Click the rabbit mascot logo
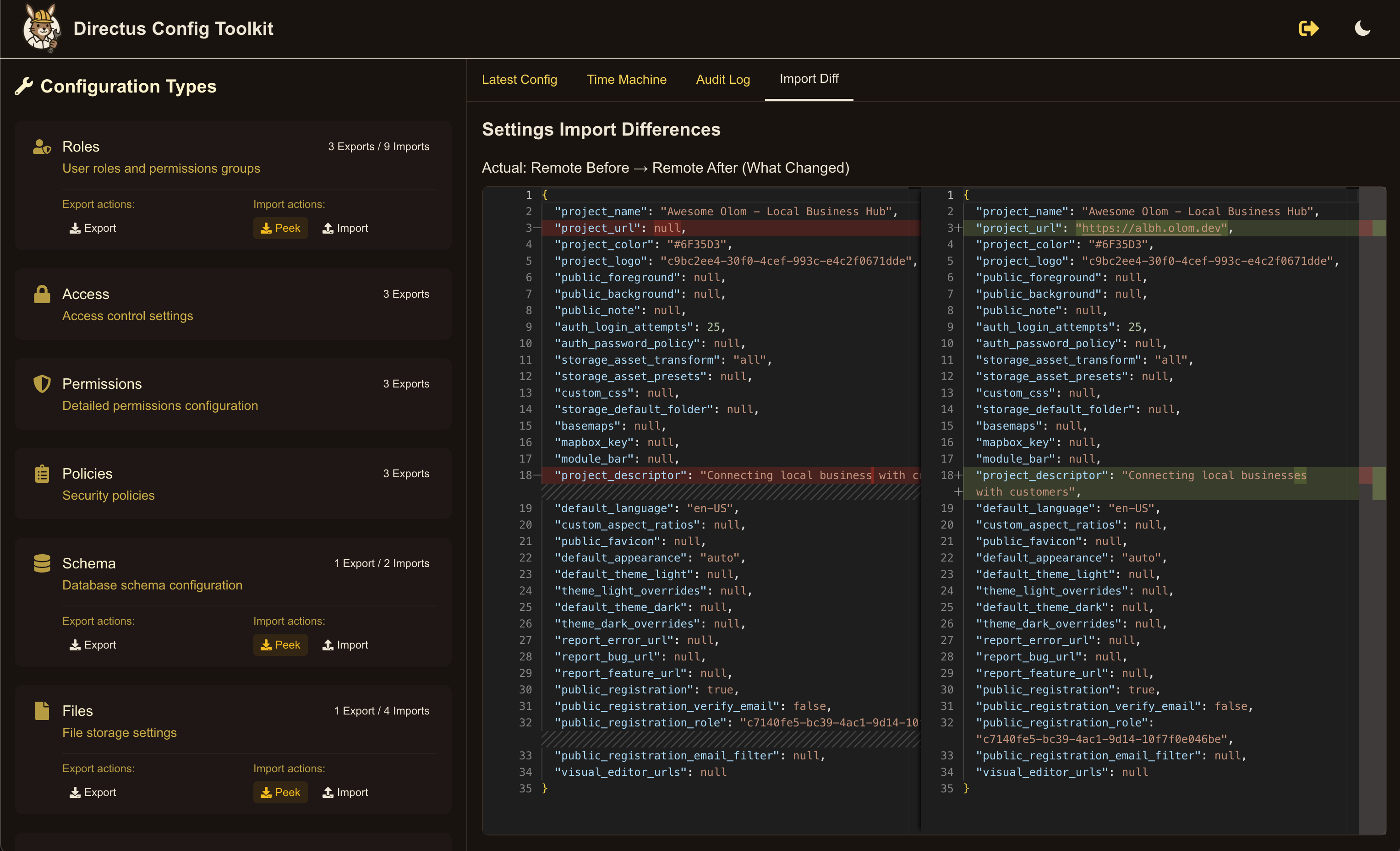Image resolution: width=1400 pixels, height=851 pixels. click(41, 28)
